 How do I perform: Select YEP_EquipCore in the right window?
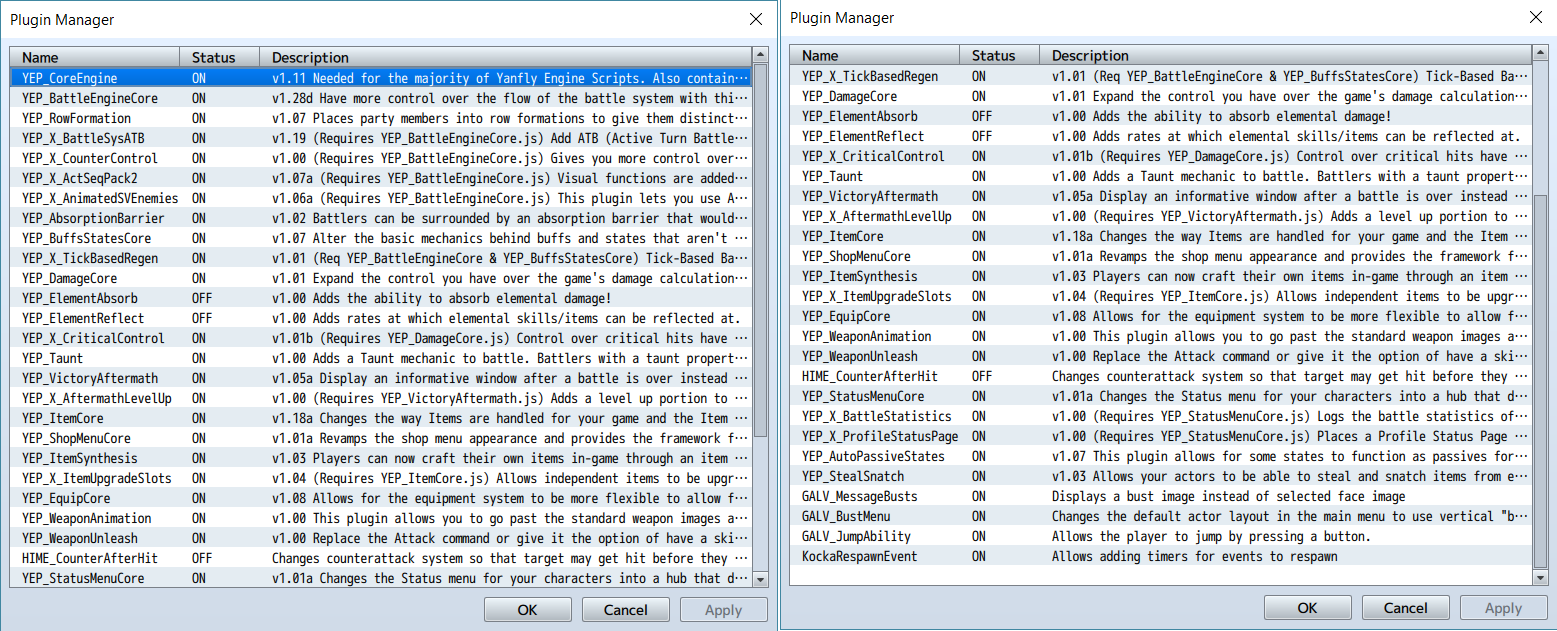pyautogui.click(x=1161, y=316)
